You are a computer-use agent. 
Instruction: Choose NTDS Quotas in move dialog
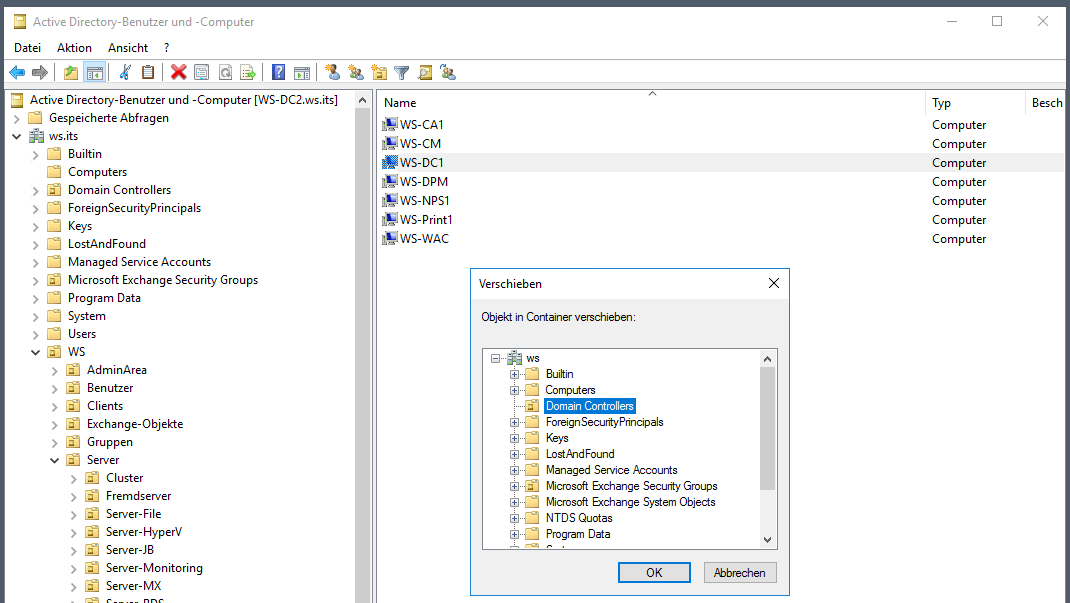click(x=579, y=518)
